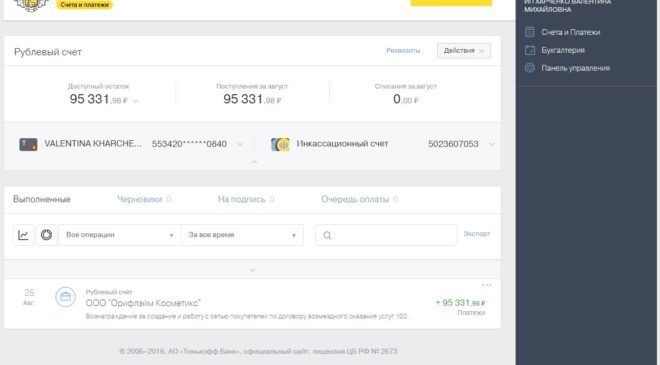
Task: Click the Доступный остаток 95 331,98 ₽ value
Action: (x=98, y=99)
